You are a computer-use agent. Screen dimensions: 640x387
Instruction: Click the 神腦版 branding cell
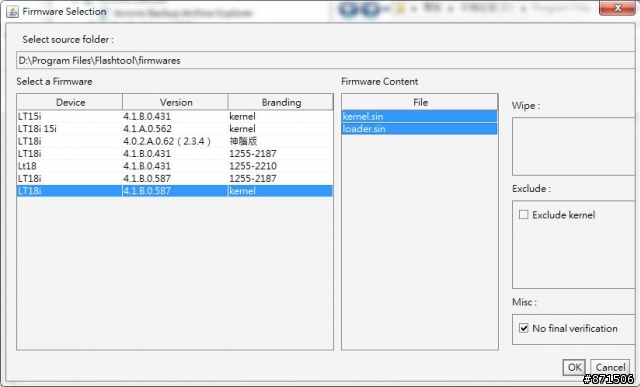(x=281, y=141)
